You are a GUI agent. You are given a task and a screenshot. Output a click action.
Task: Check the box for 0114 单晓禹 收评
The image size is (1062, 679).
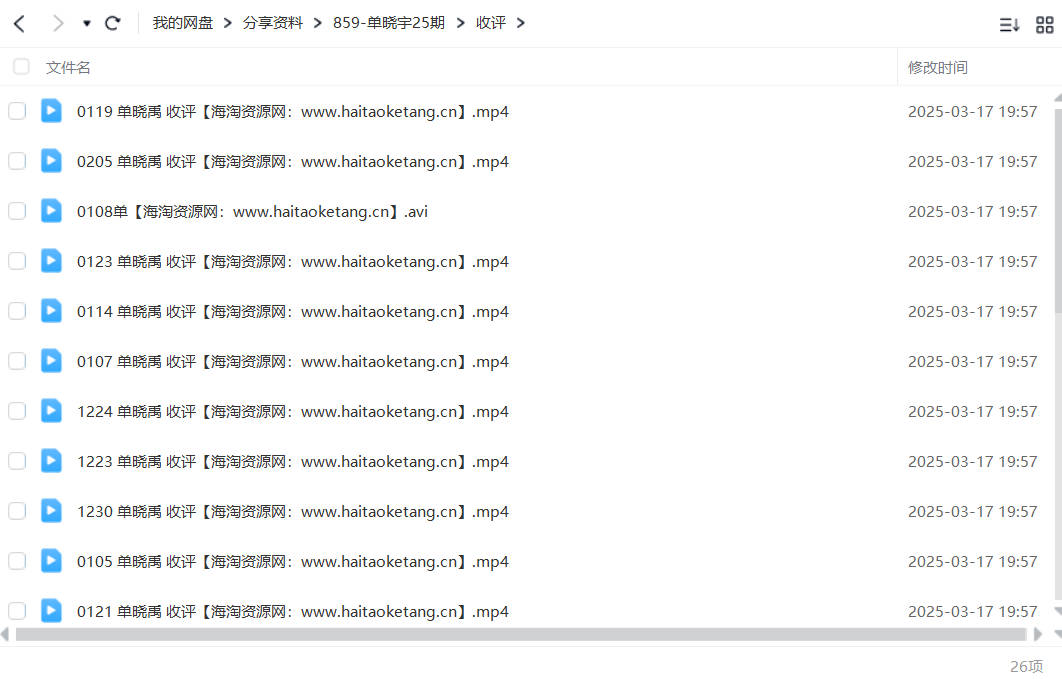[17, 311]
